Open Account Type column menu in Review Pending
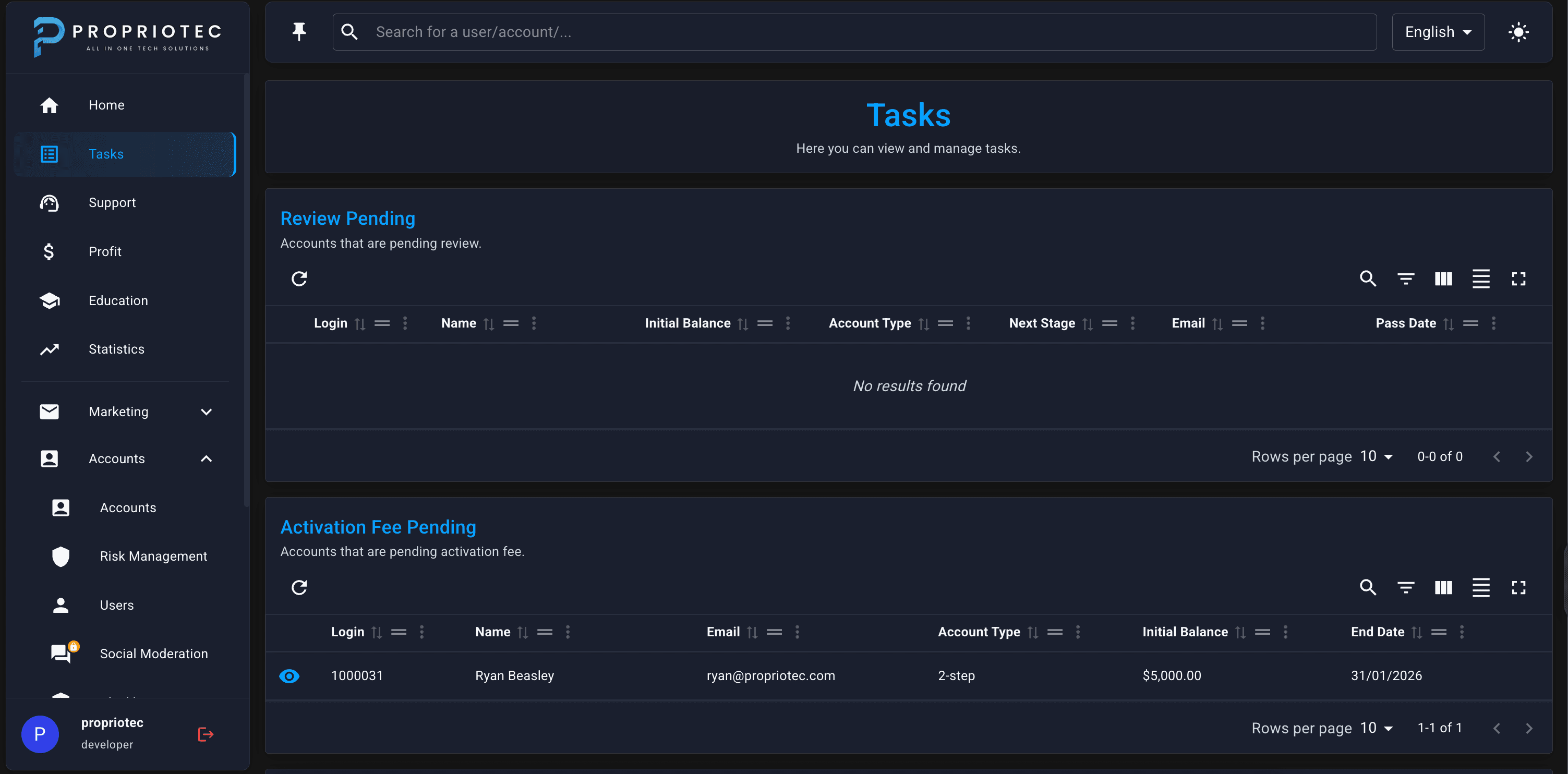The width and height of the screenshot is (1568, 774). click(969, 324)
